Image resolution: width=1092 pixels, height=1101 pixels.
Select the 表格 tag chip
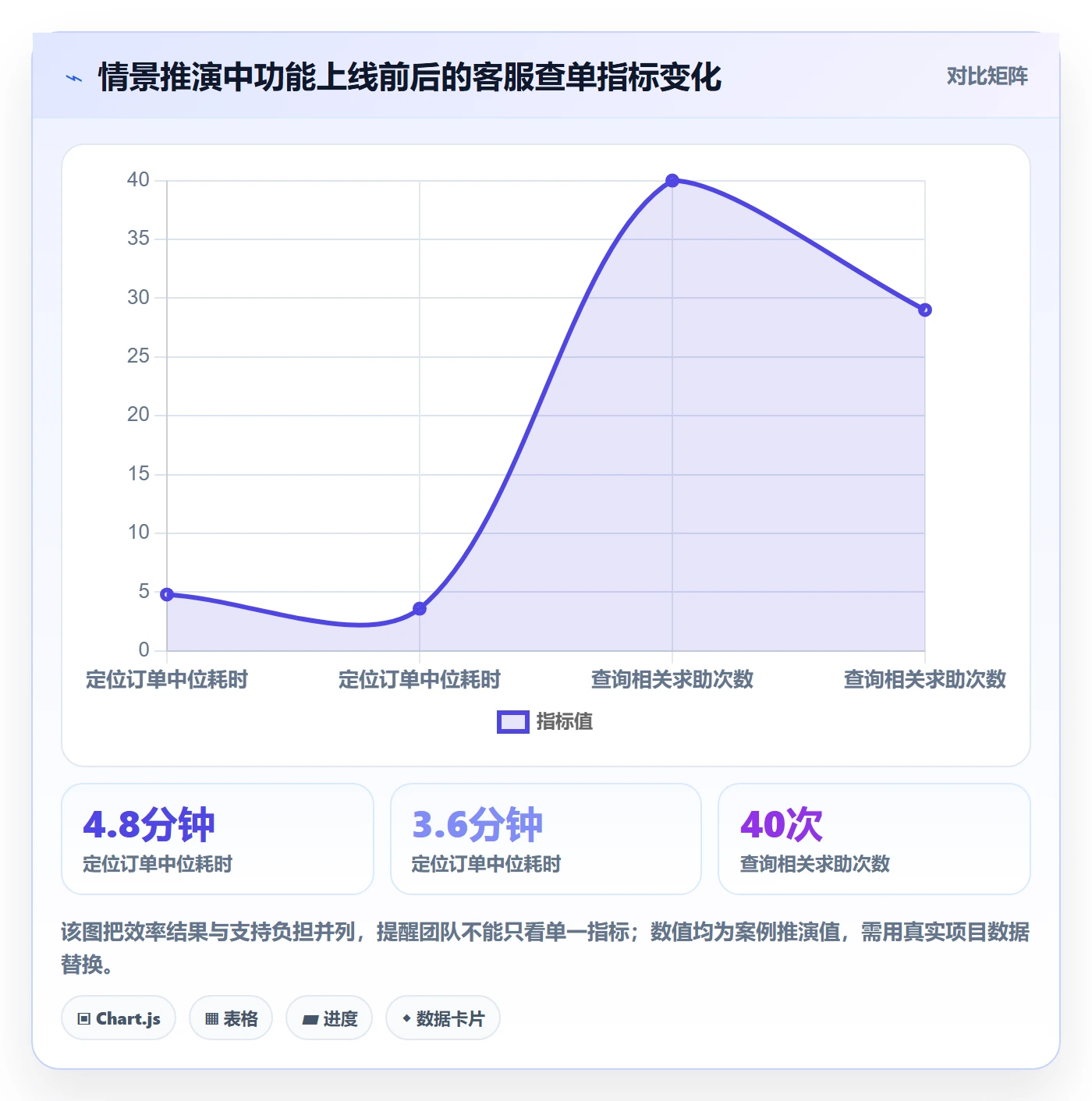[x=231, y=1018]
